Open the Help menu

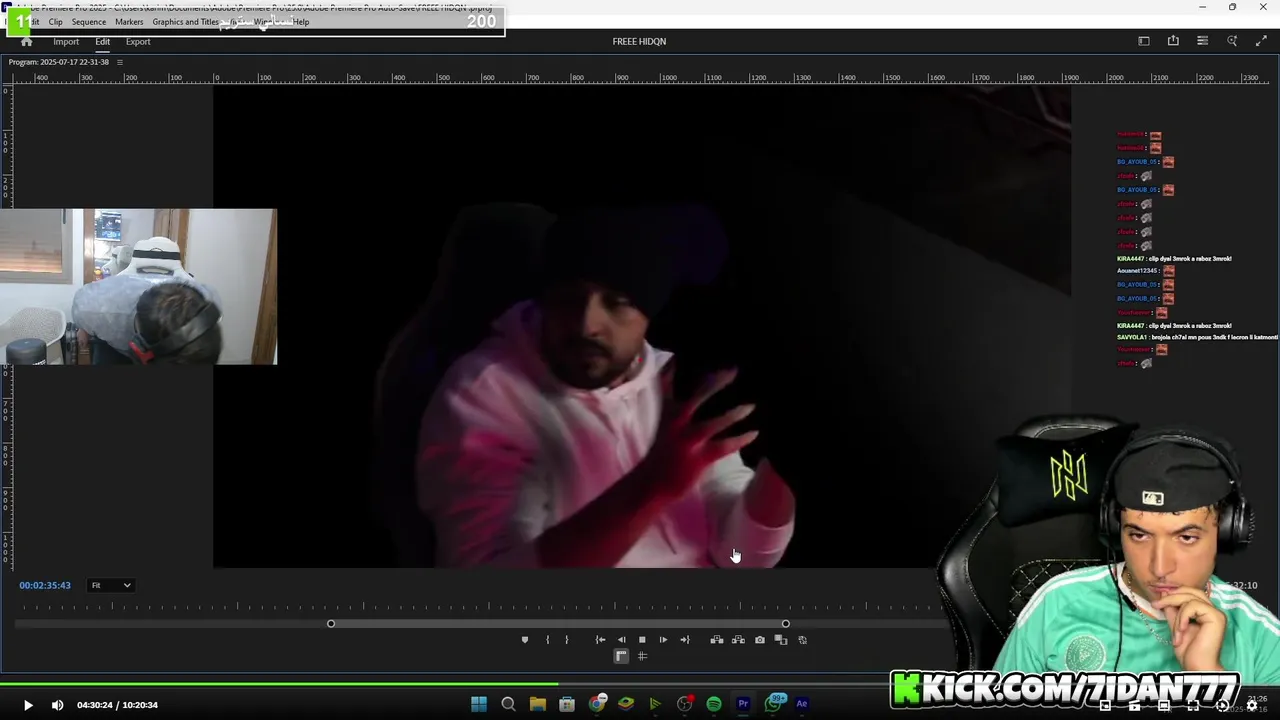point(301,22)
